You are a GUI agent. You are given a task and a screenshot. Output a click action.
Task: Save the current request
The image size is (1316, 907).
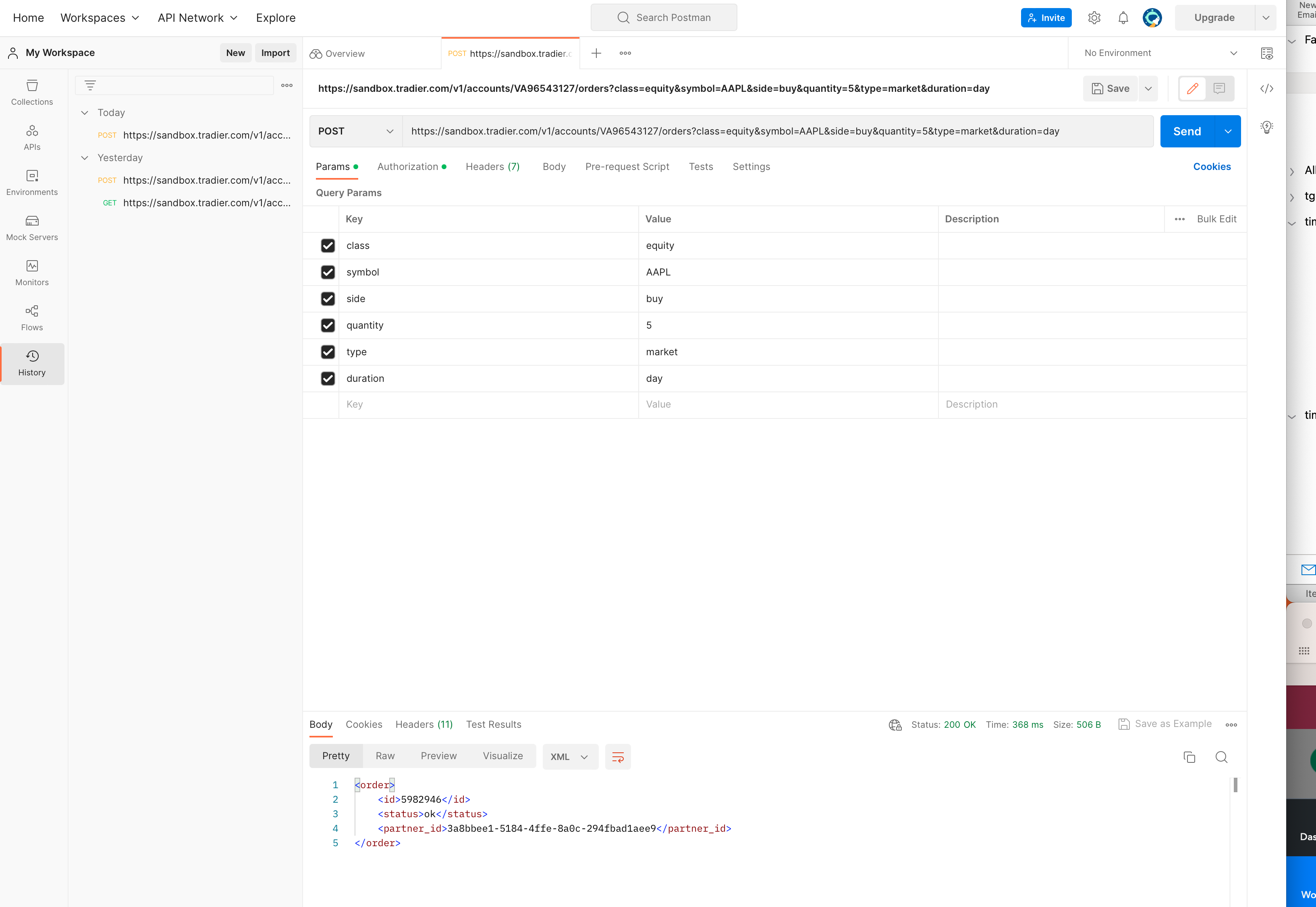(1110, 89)
